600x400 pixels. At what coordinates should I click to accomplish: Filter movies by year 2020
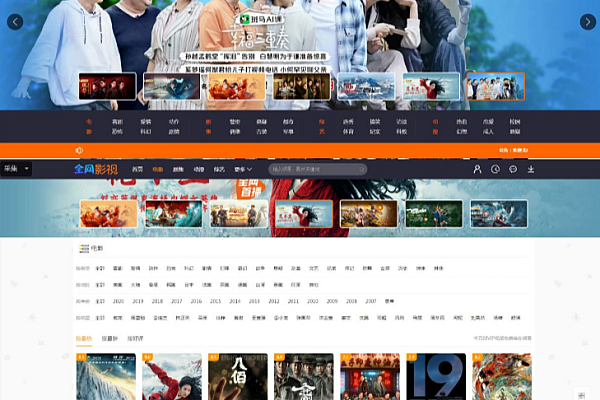tap(118, 301)
